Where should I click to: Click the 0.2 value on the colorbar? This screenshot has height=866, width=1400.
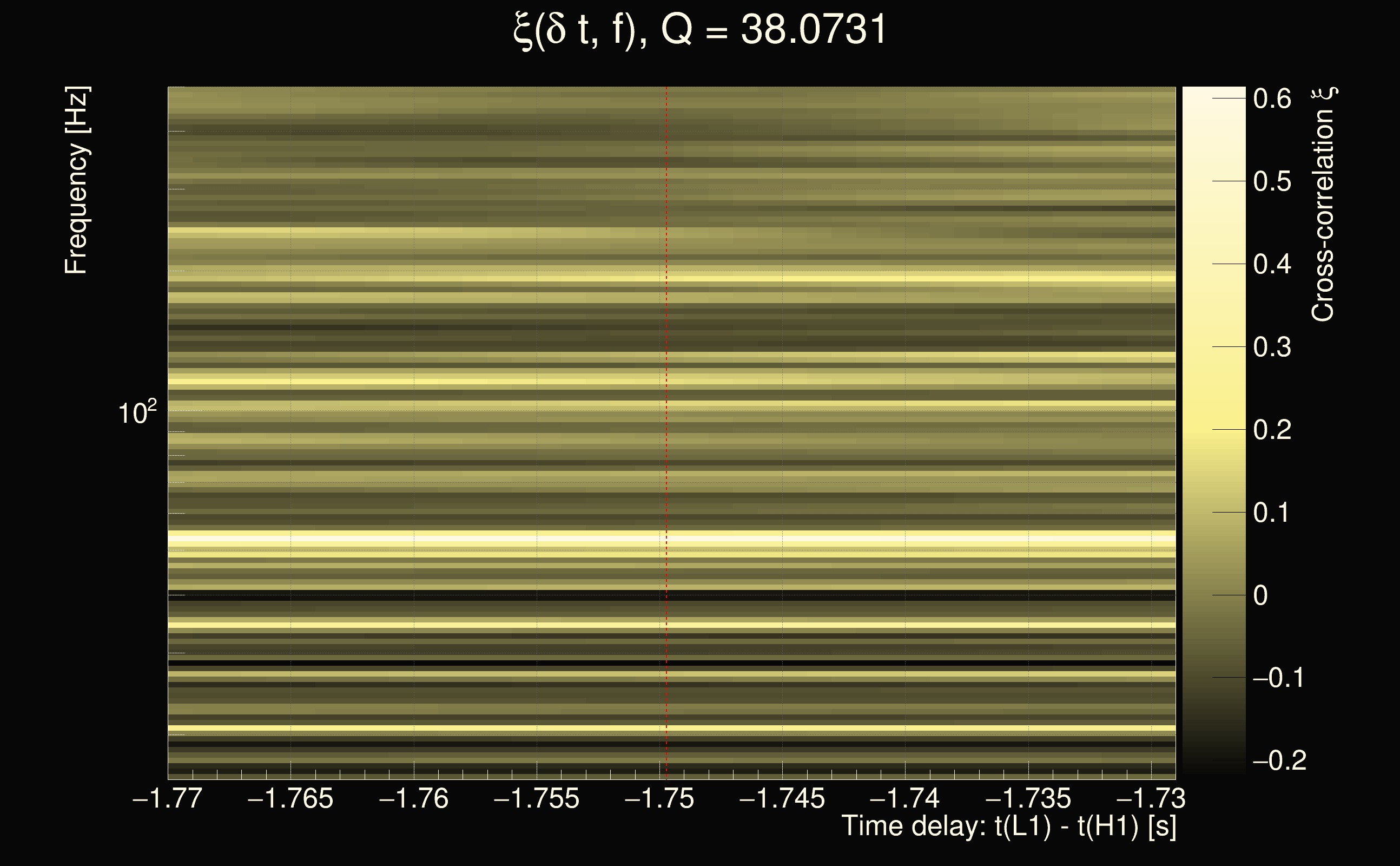tap(1272, 430)
